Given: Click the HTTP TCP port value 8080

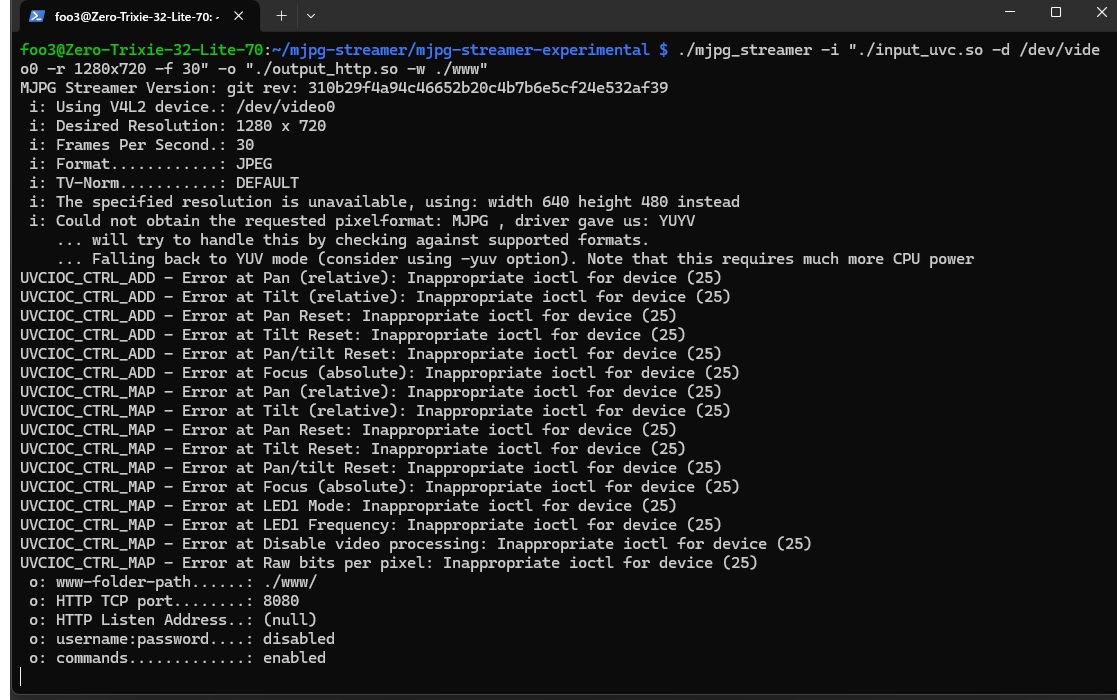Looking at the screenshot, I should pyautogui.click(x=280, y=601).
